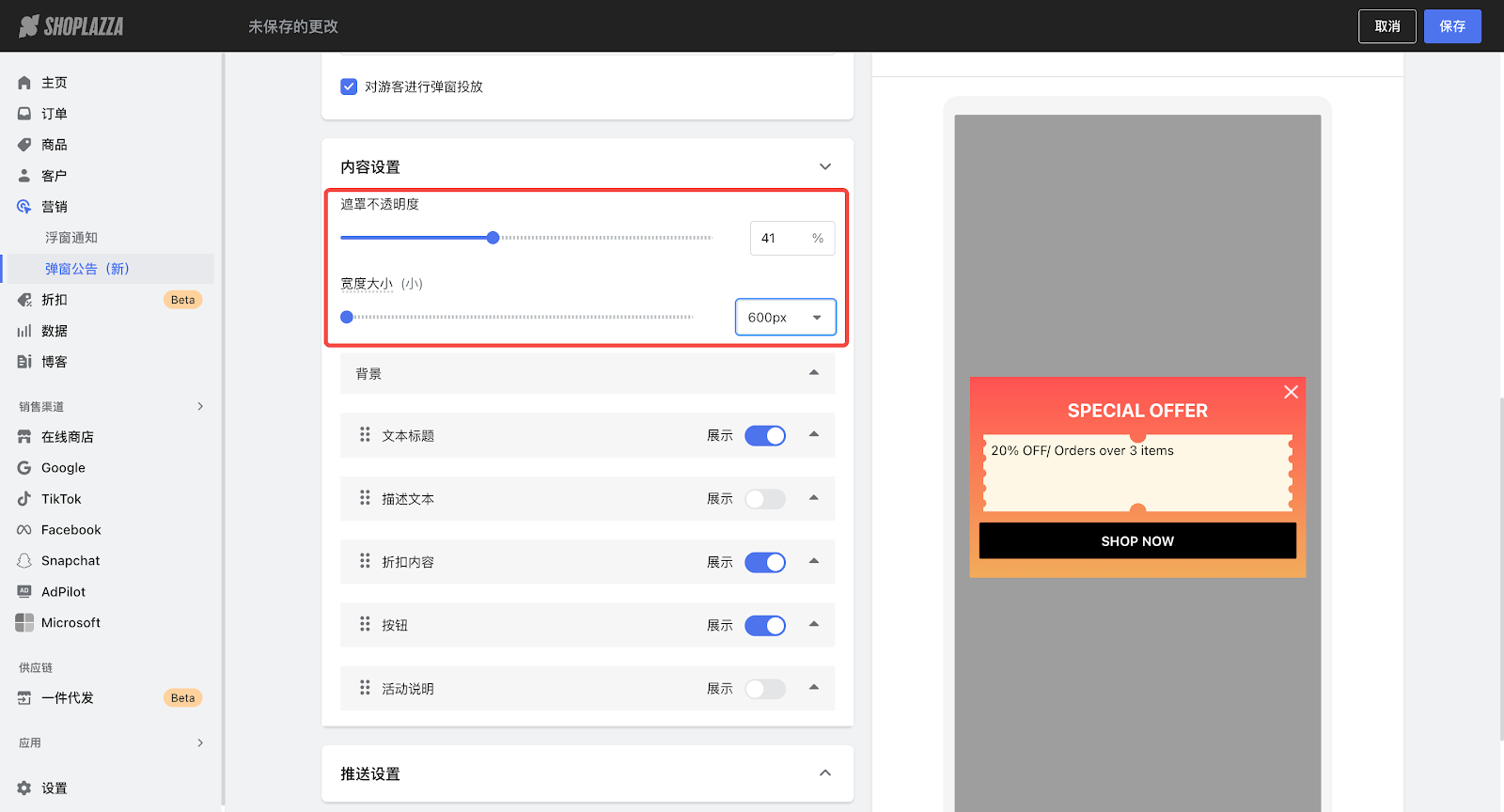The width and height of the screenshot is (1504, 812).
Task: Expand the 描述文本 row arrow
Action: (814, 497)
